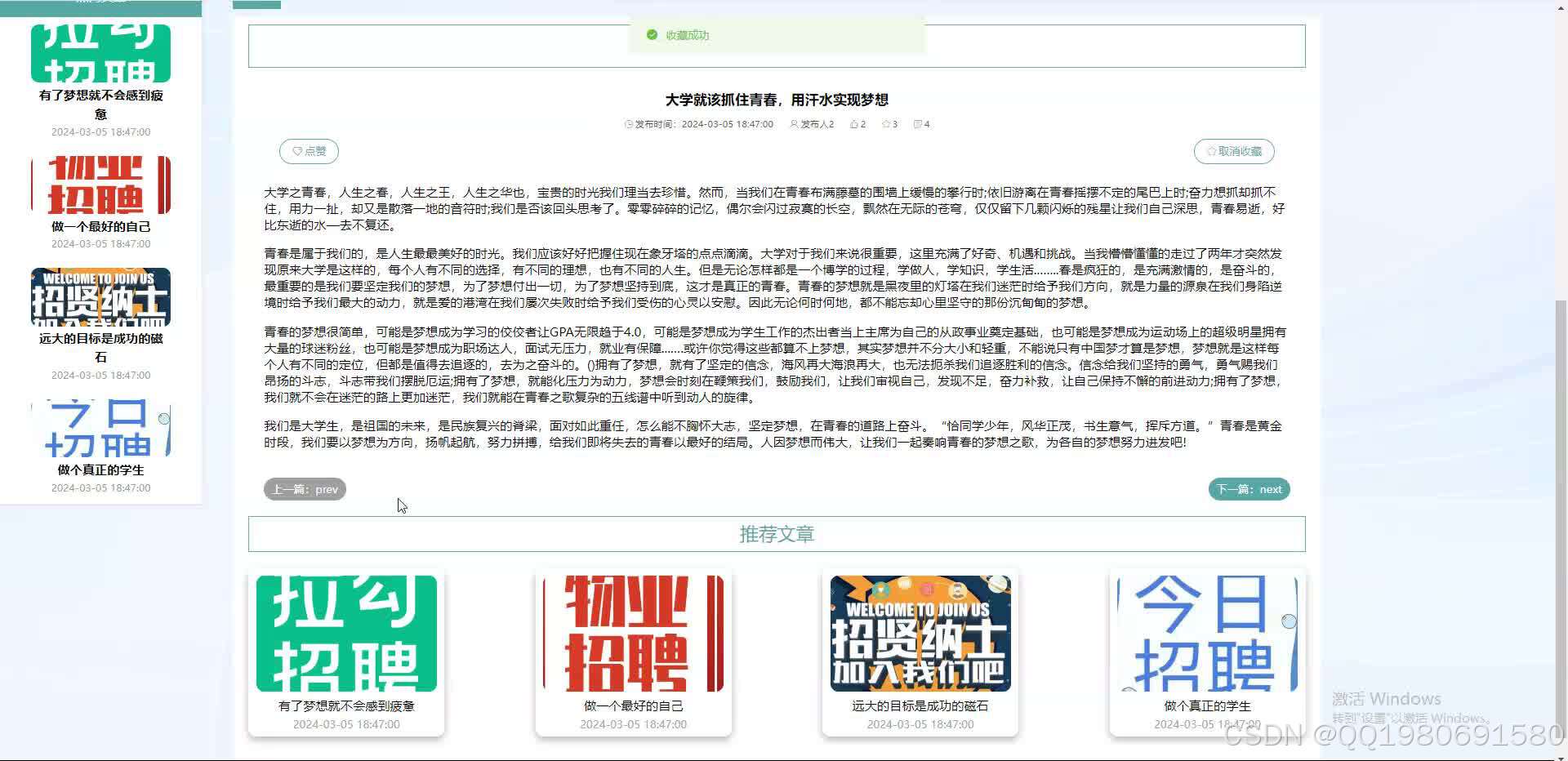Toggle 取消收藏 to unfavorite the article
The width and height of the screenshot is (1568, 761).
(1235, 151)
